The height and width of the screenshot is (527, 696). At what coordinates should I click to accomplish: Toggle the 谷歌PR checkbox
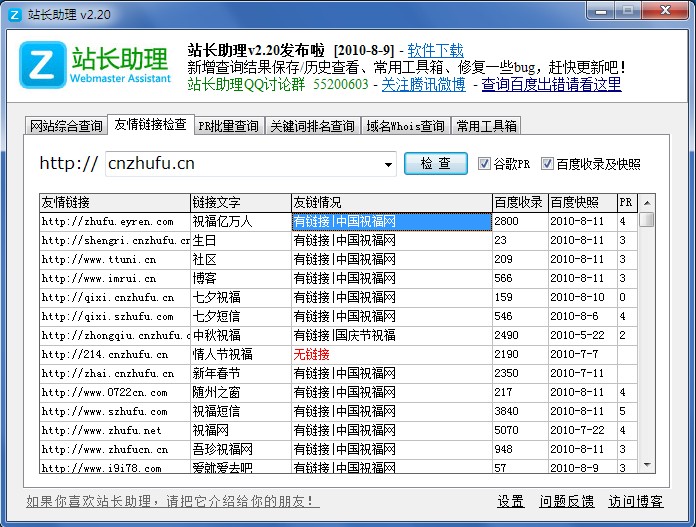[484, 164]
